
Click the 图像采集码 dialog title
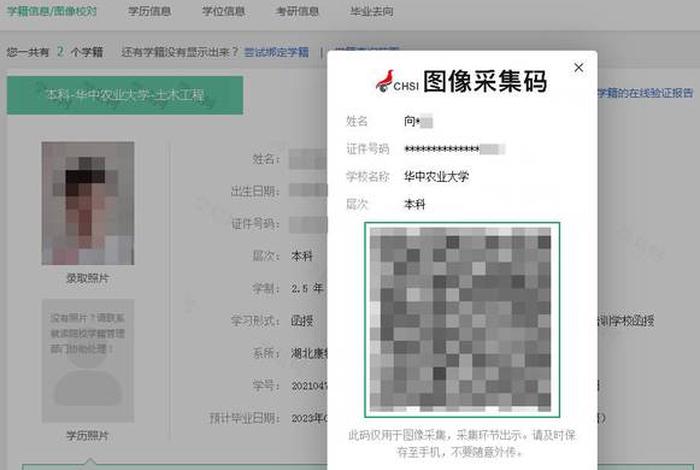point(485,81)
